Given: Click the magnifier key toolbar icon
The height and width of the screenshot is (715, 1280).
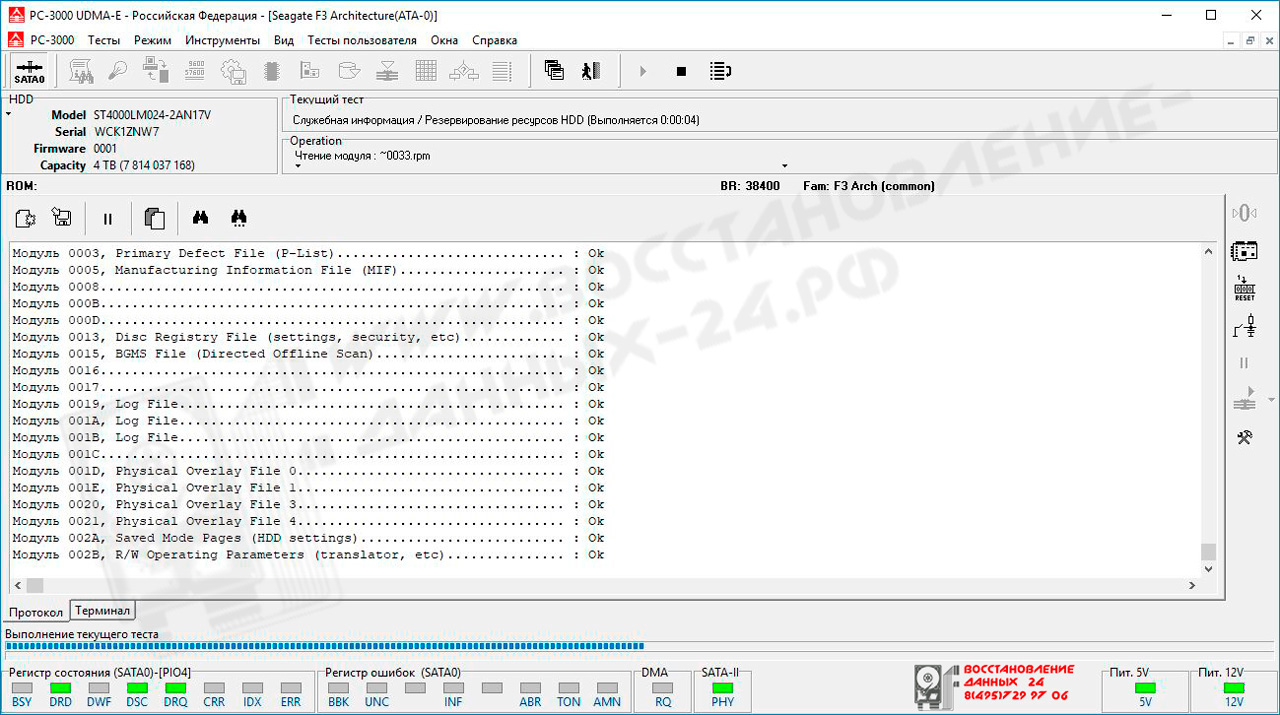Looking at the screenshot, I should coord(118,71).
